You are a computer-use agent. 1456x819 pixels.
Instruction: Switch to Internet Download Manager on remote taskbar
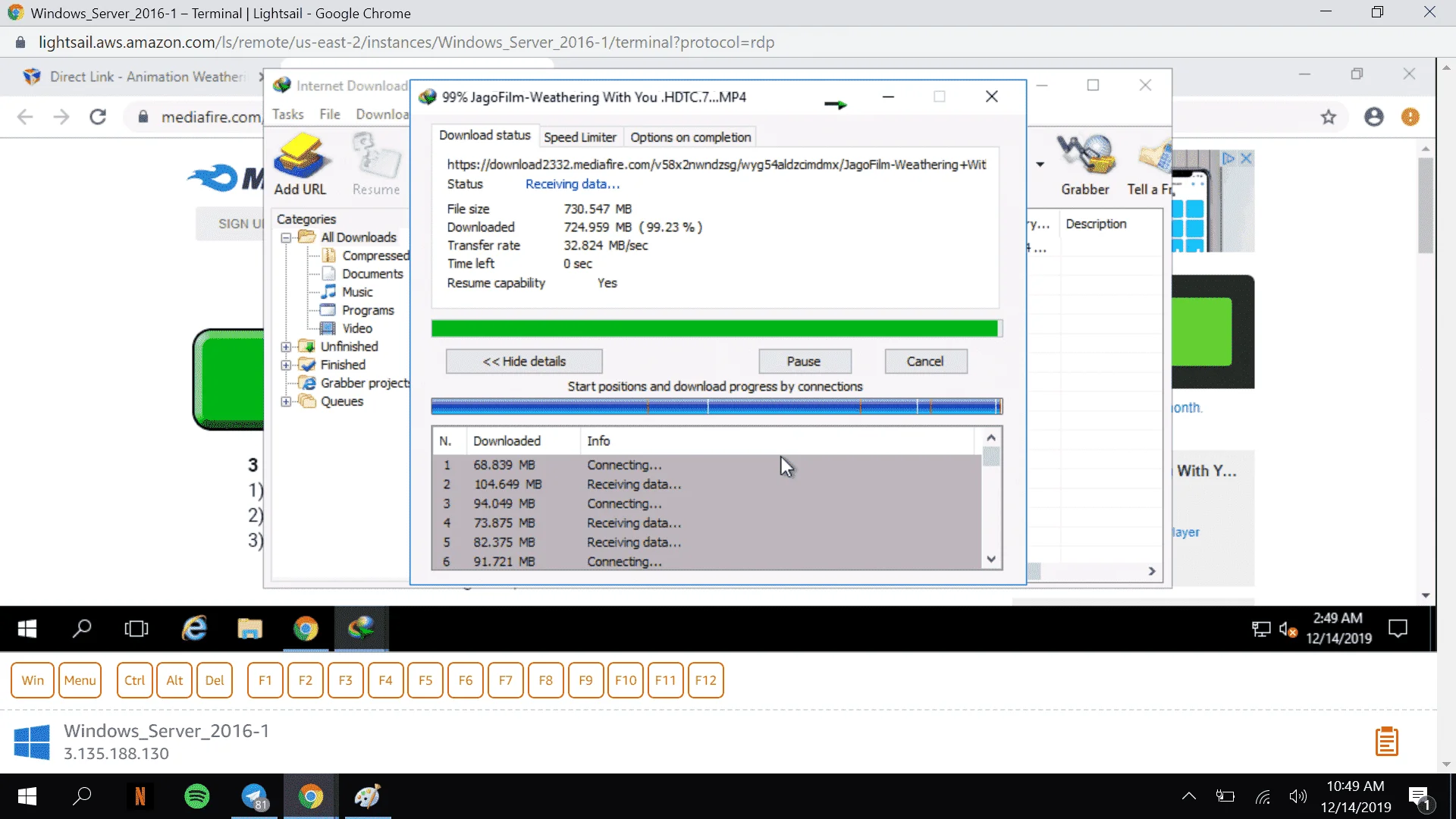[362, 629]
